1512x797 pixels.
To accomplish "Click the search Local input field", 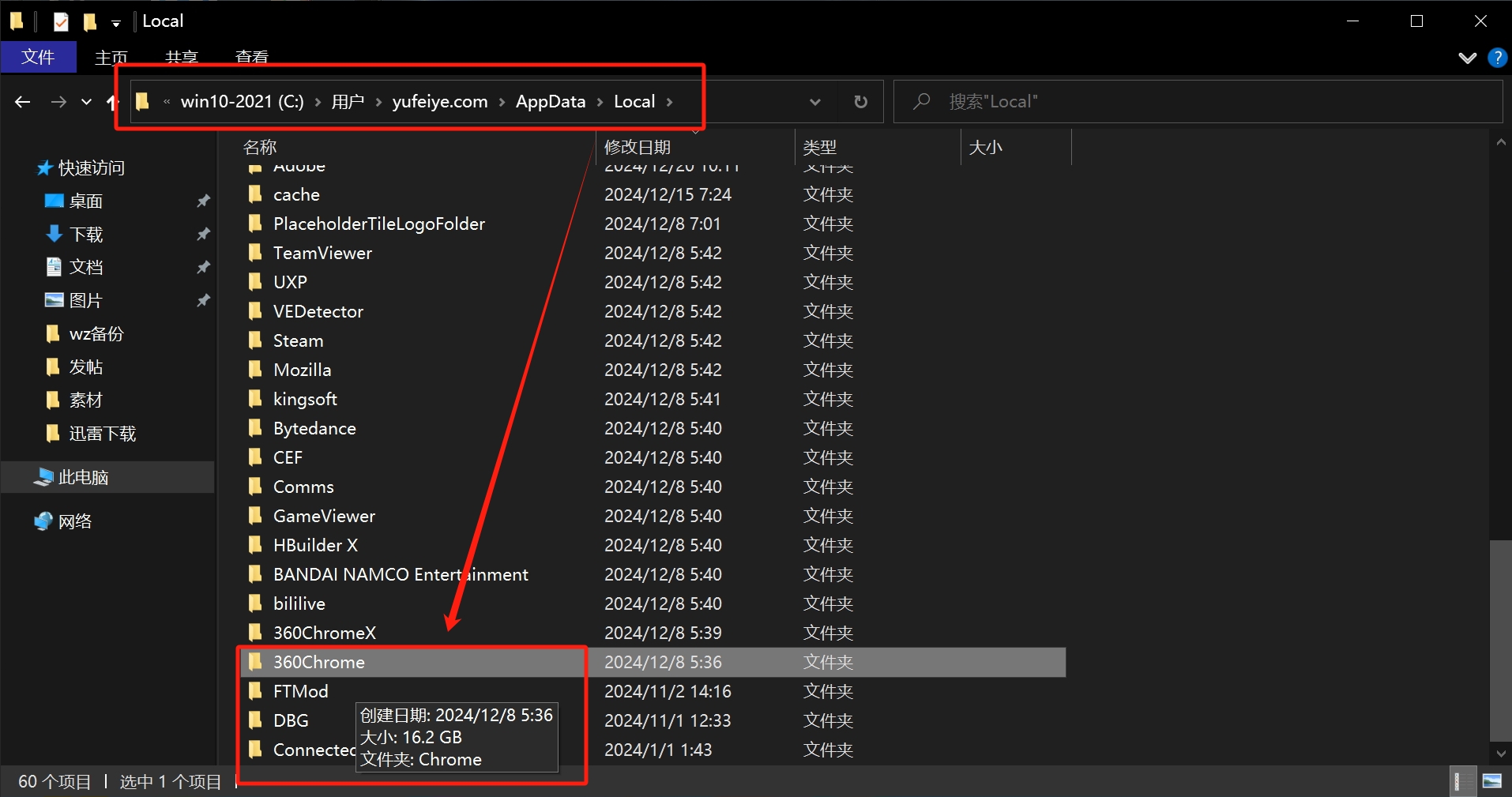I will tap(1198, 102).
